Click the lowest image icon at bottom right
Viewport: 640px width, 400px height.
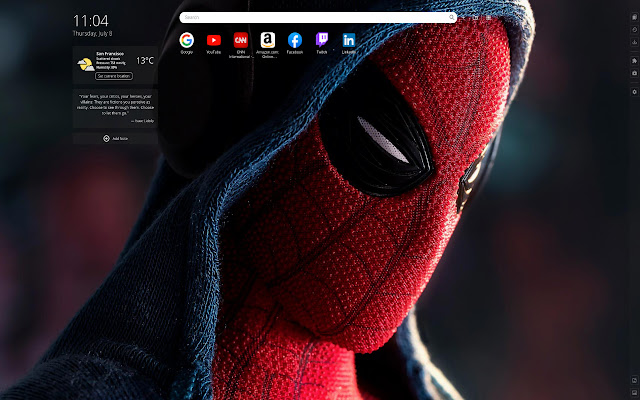pos(634,393)
